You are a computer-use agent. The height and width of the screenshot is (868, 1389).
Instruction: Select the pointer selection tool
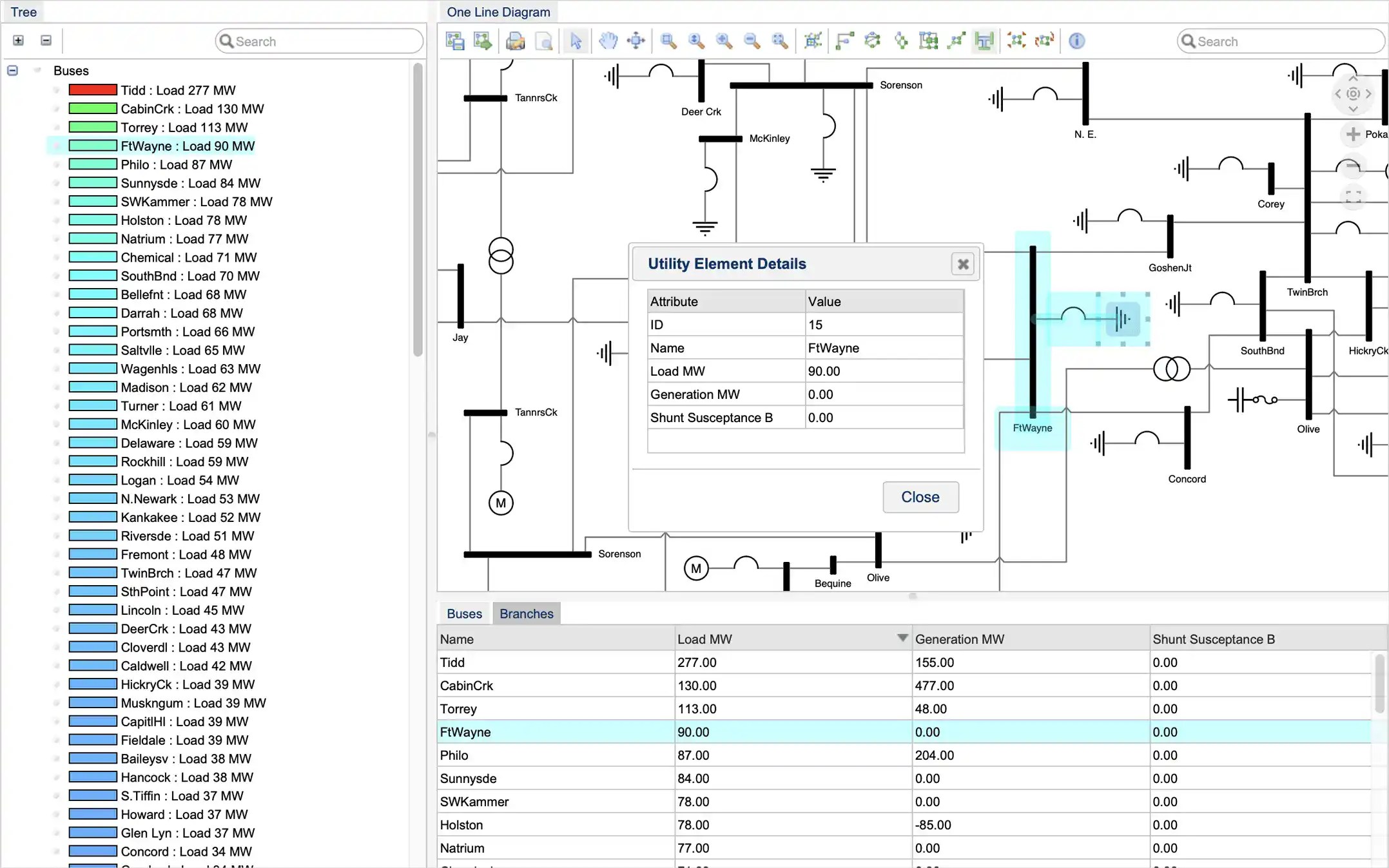click(x=576, y=41)
